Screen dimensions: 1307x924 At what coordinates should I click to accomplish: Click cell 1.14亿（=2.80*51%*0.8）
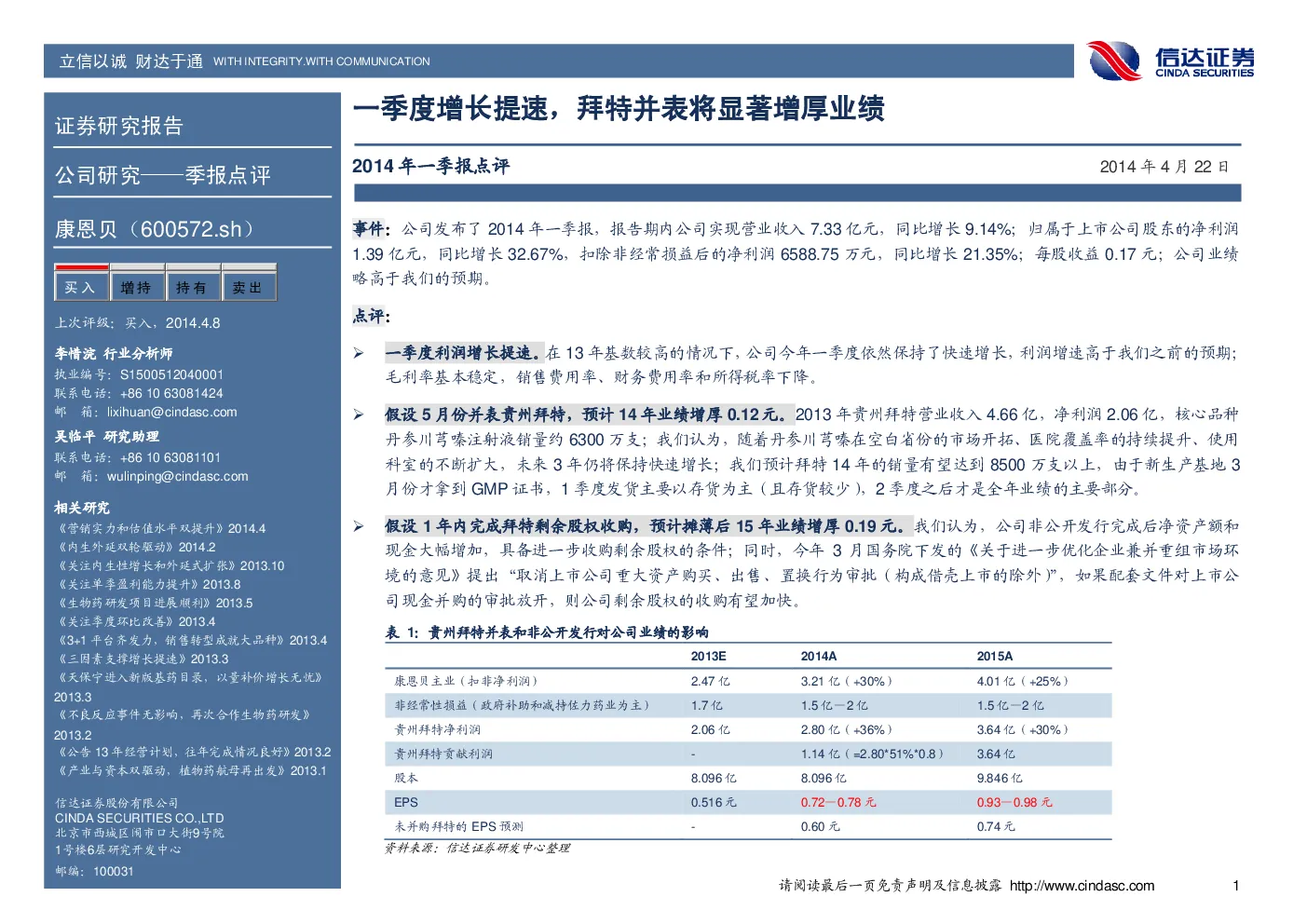point(873,754)
